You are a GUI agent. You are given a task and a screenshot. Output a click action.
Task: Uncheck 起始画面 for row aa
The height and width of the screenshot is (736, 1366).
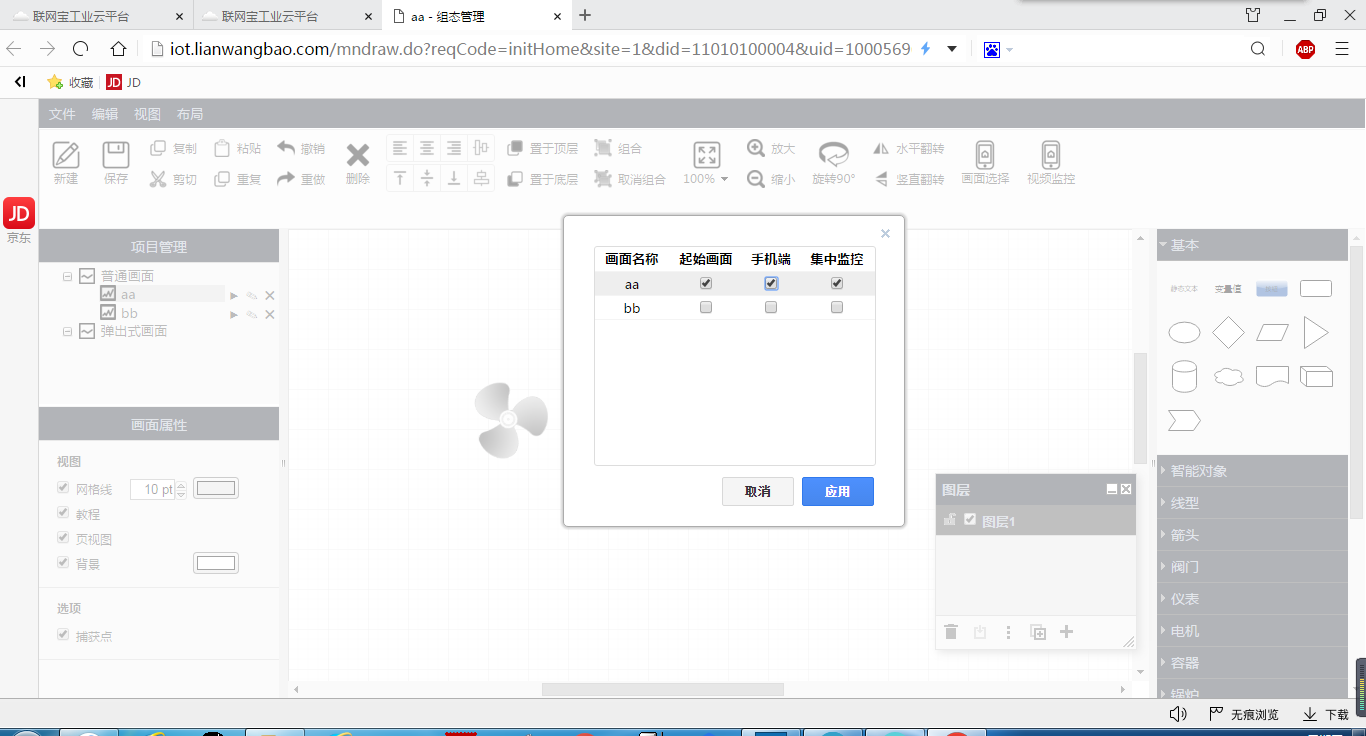pos(706,284)
